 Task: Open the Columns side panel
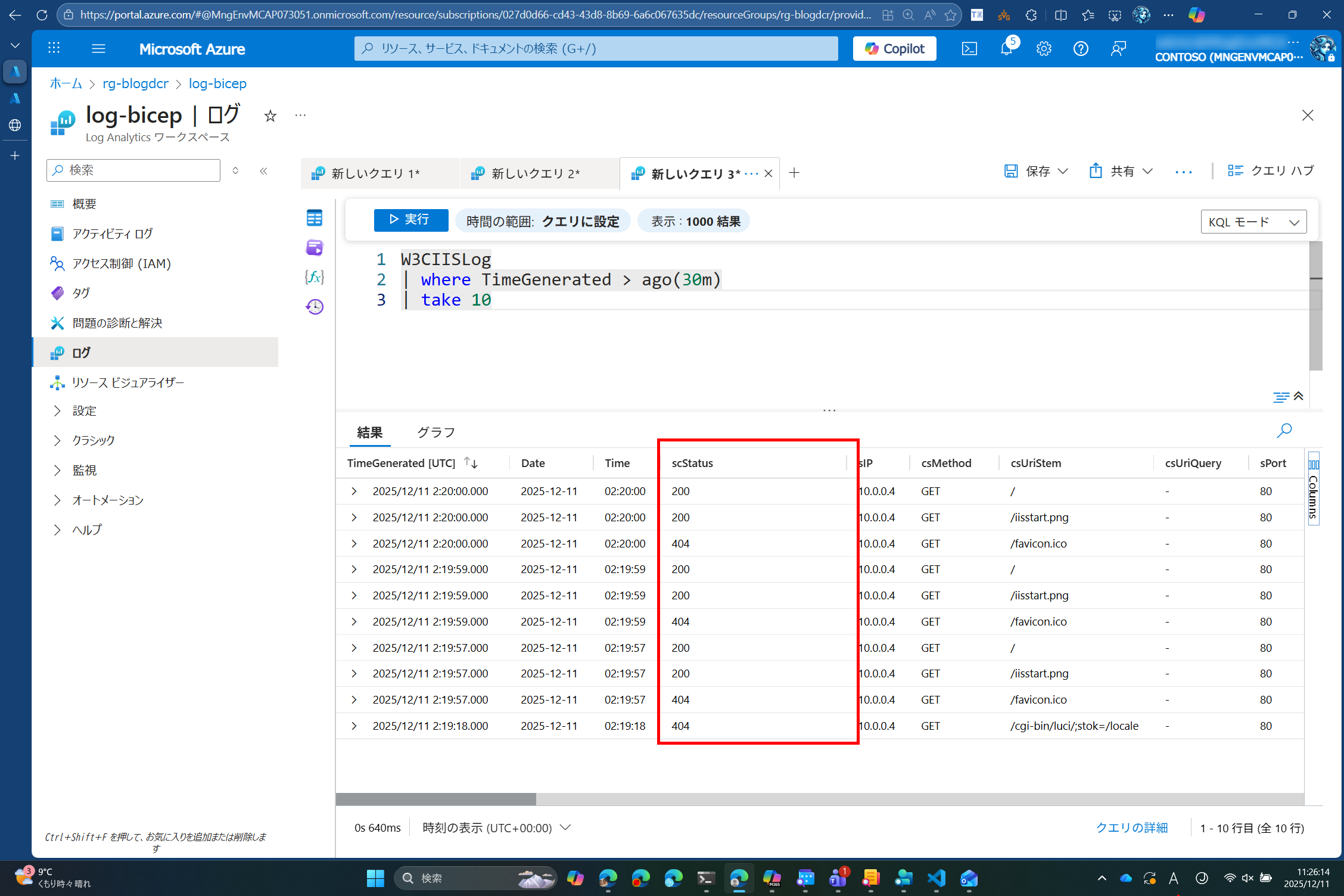point(1313,489)
